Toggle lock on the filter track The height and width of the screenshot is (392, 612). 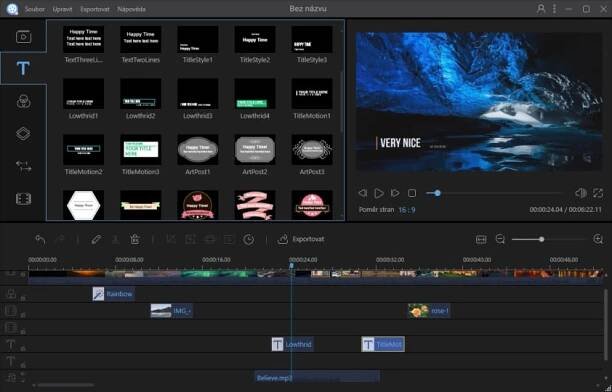click(x=23, y=298)
